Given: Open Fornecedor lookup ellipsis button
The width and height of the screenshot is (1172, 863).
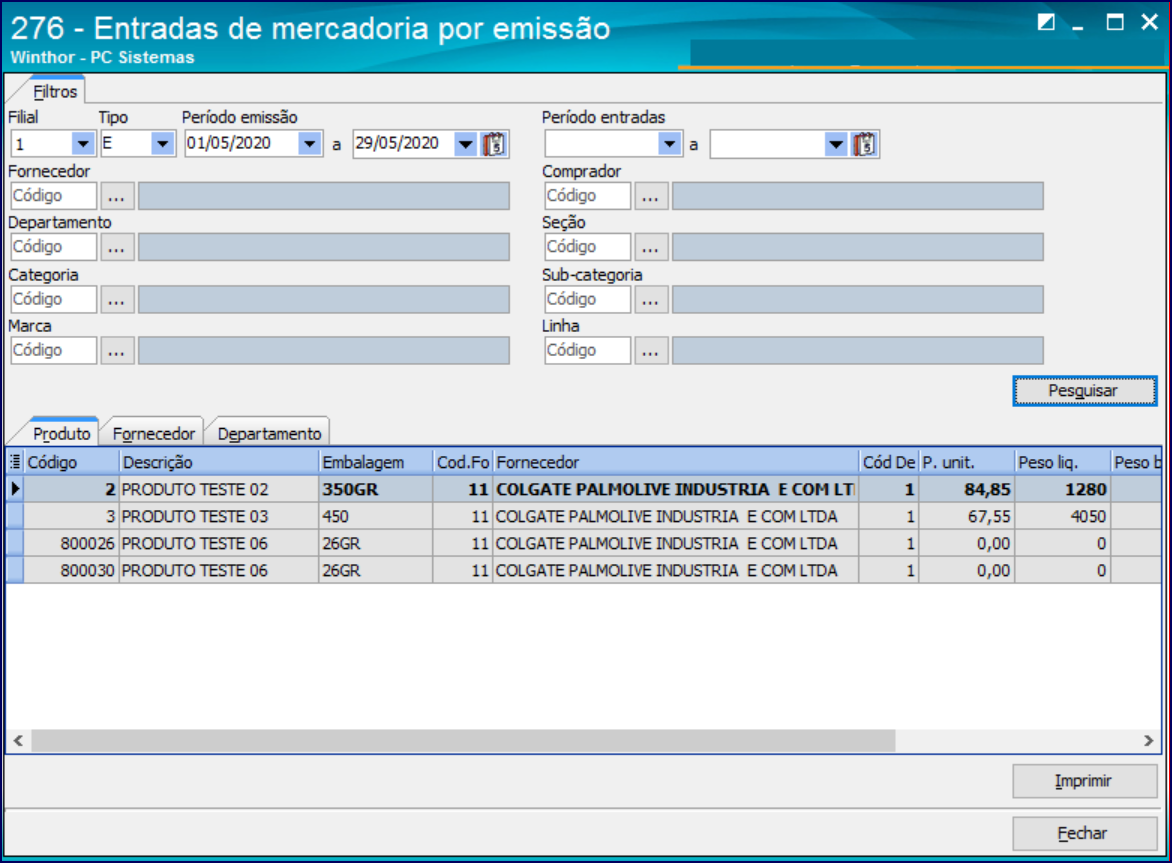Looking at the screenshot, I should (117, 196).
